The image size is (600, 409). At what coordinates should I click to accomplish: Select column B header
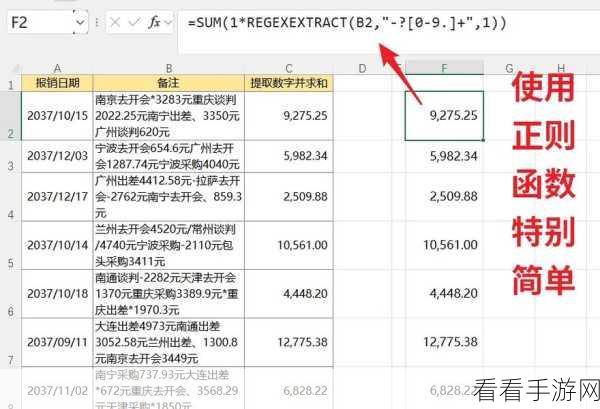tap(168, 68)
